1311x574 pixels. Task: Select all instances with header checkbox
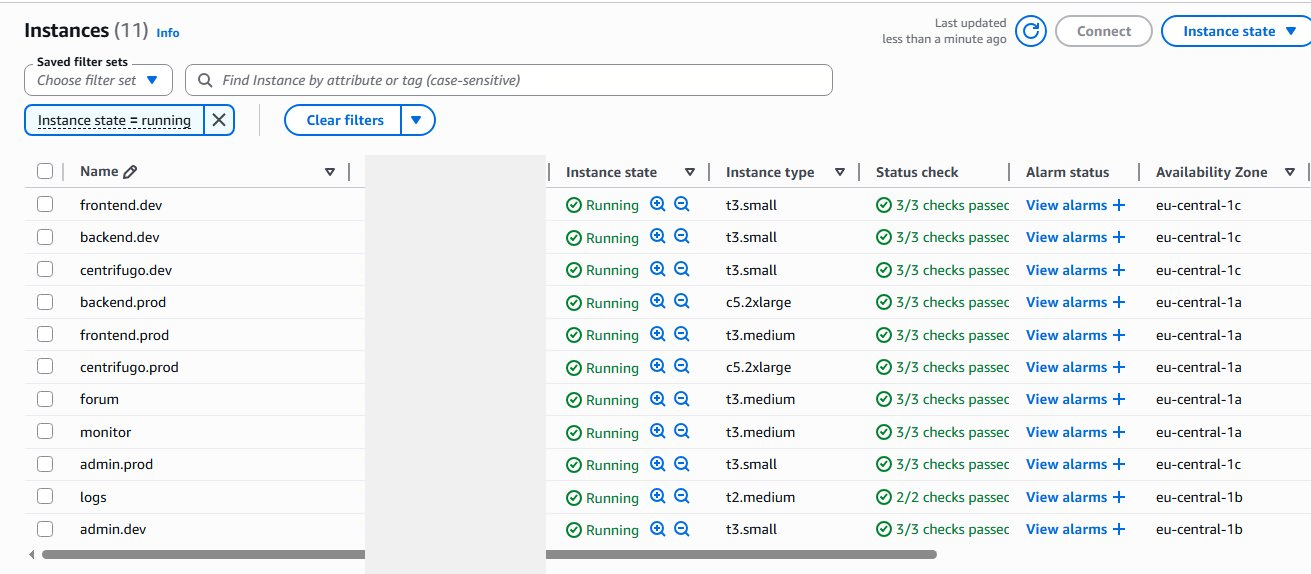point(45,172)
